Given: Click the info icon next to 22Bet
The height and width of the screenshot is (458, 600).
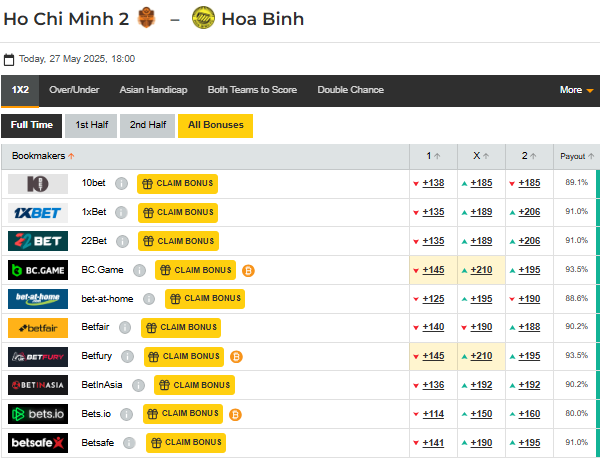Looking at the screenshot, I should [122, 241].
